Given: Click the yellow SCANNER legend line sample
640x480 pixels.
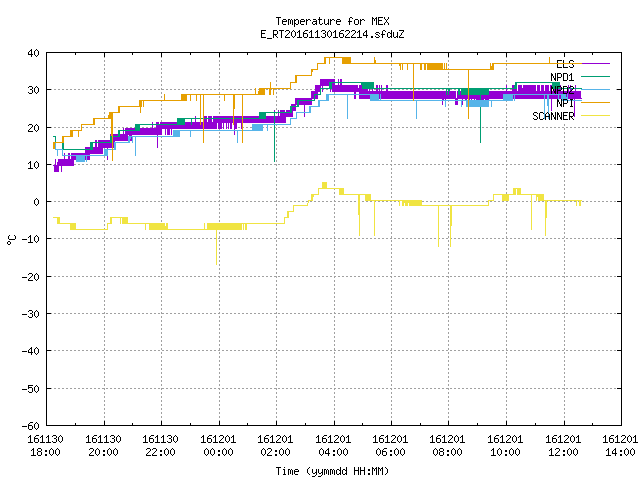Looking at the screenshot, I should click(596, 116).
